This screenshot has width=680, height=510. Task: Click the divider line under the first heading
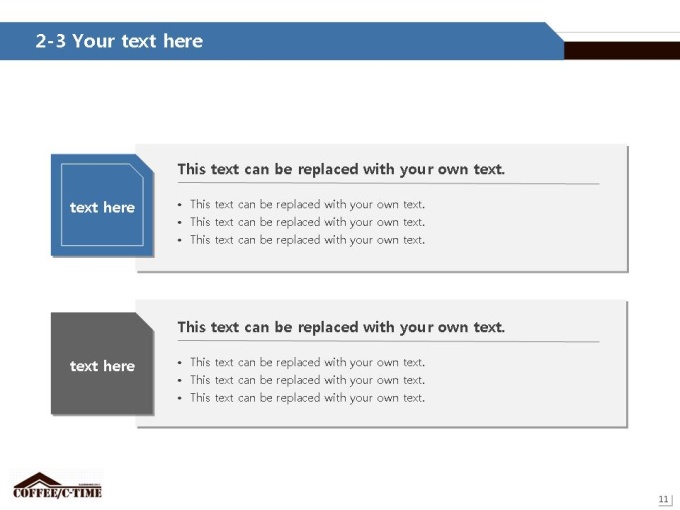point(389,183)
